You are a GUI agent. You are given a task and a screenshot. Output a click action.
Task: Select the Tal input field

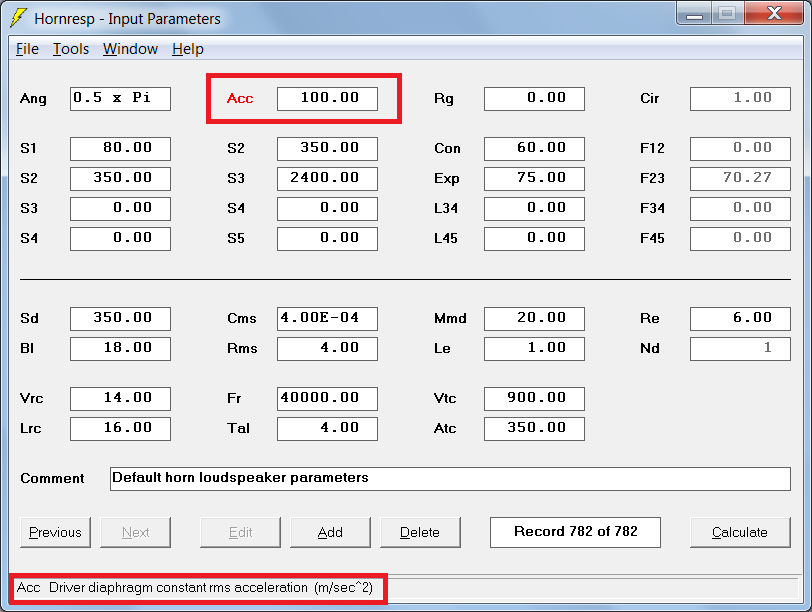[x=327, y=429]
